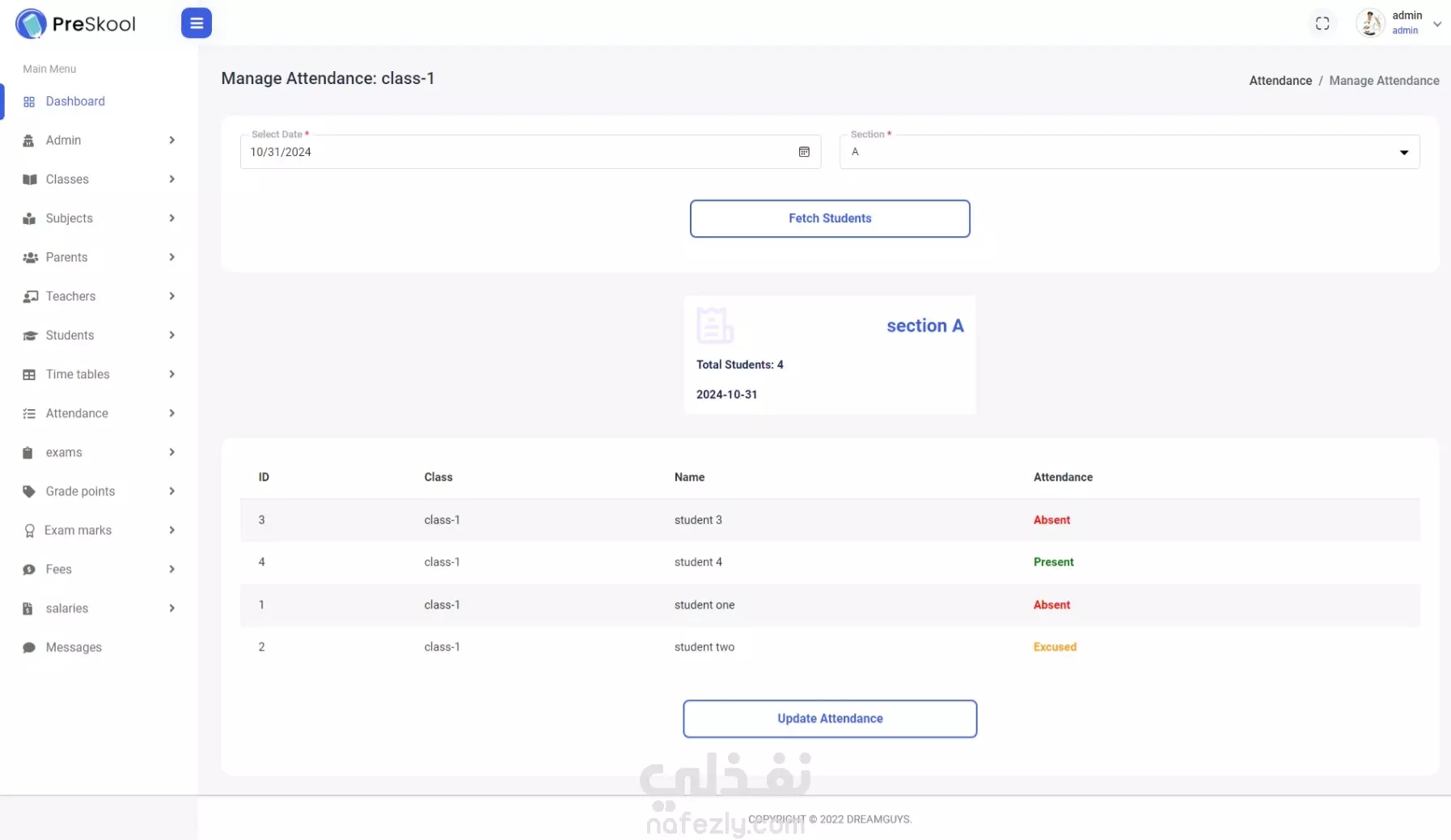This screenshot has width=1451, height=840.
Task: Click the Name column header
Action: coord(689,477)
